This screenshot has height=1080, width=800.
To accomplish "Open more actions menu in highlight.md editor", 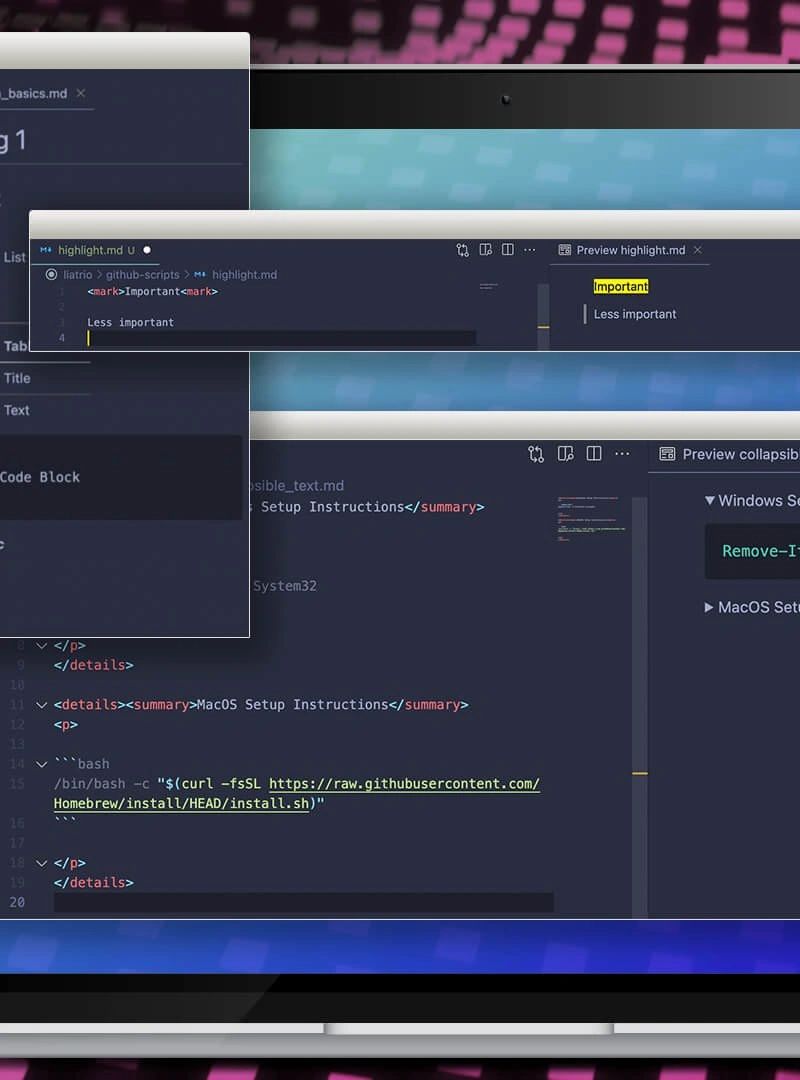I will 529,250.
